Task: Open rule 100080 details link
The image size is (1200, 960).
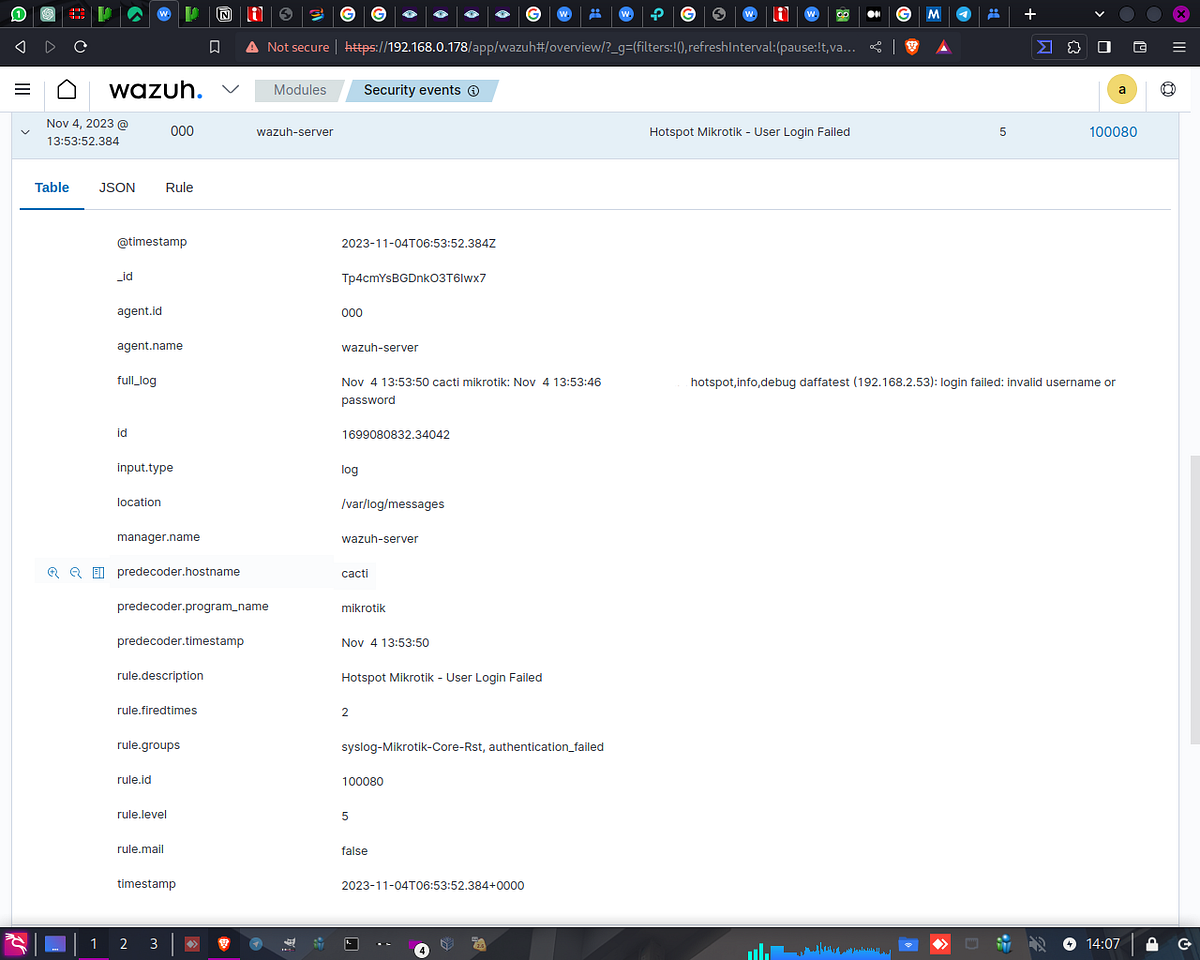Action: tap(1113, 131)
